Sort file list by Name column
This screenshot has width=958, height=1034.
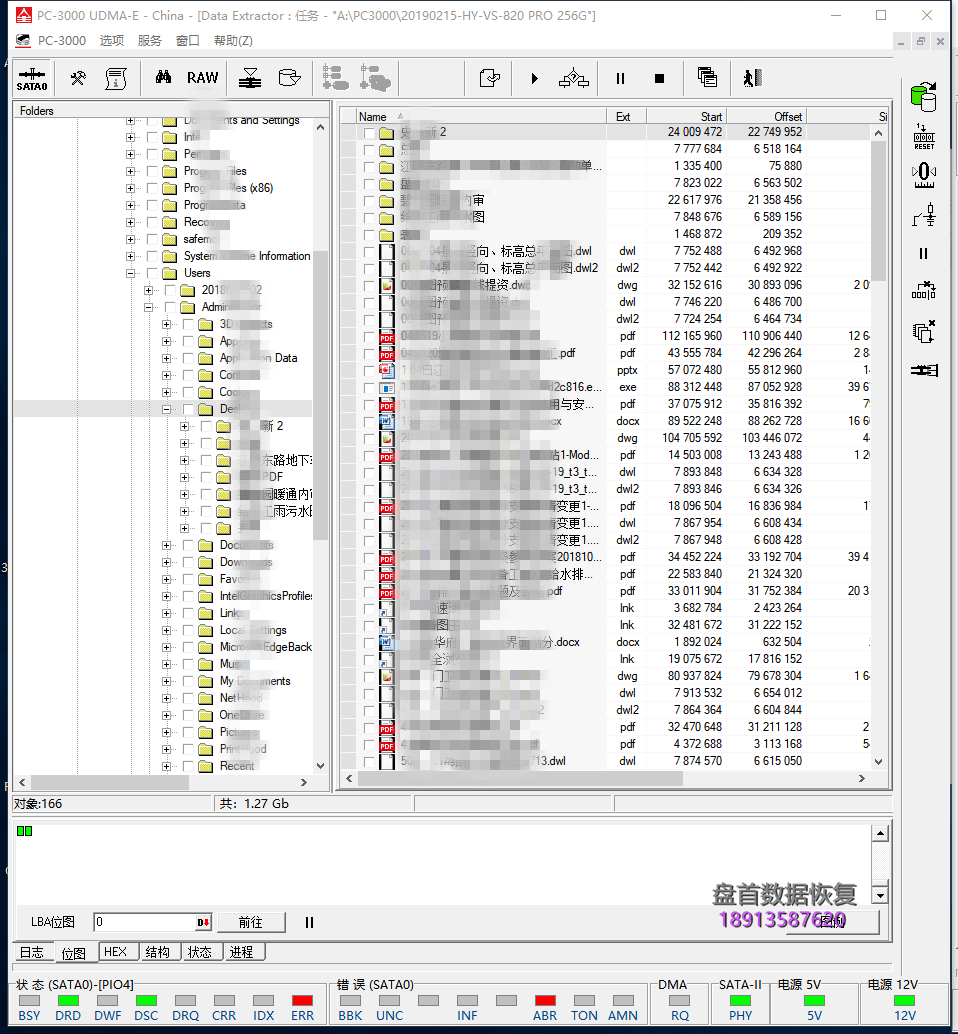click(480, 117)
